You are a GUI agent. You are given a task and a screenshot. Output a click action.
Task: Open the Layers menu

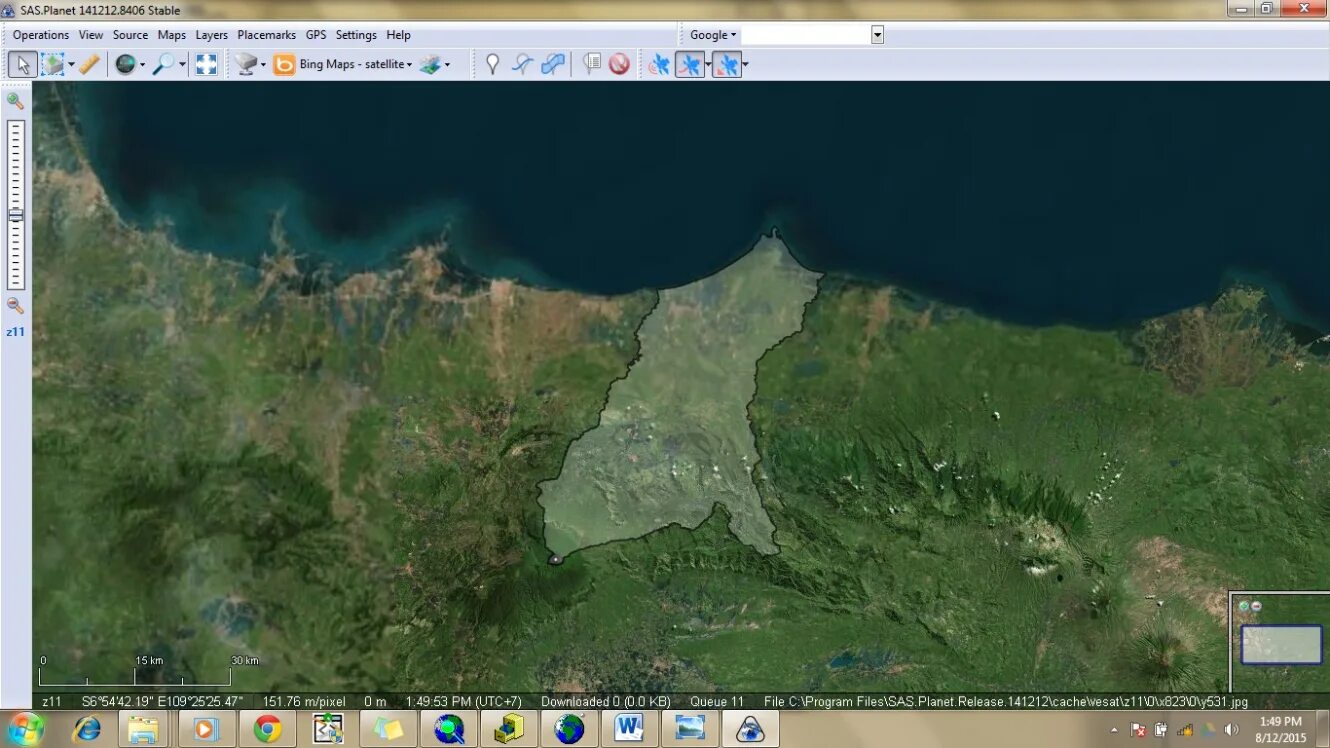(211, 35)
